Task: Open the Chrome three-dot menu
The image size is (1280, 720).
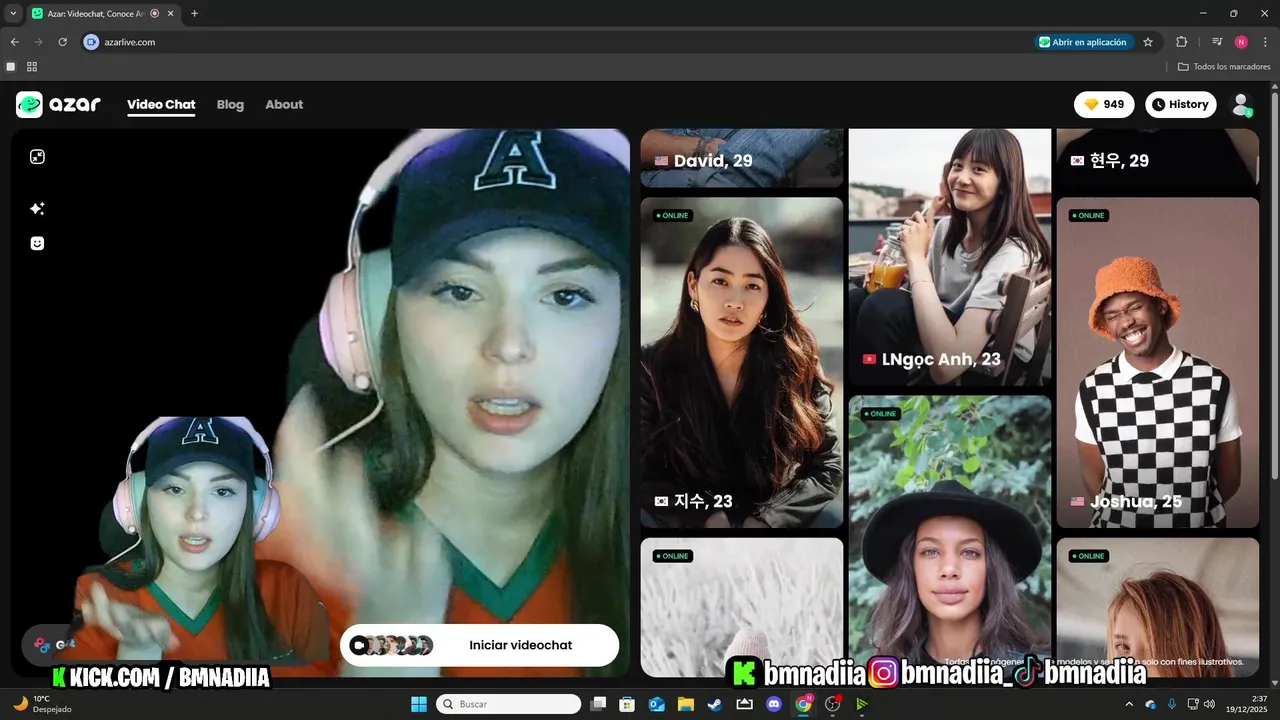Action: coord(1265,42)
